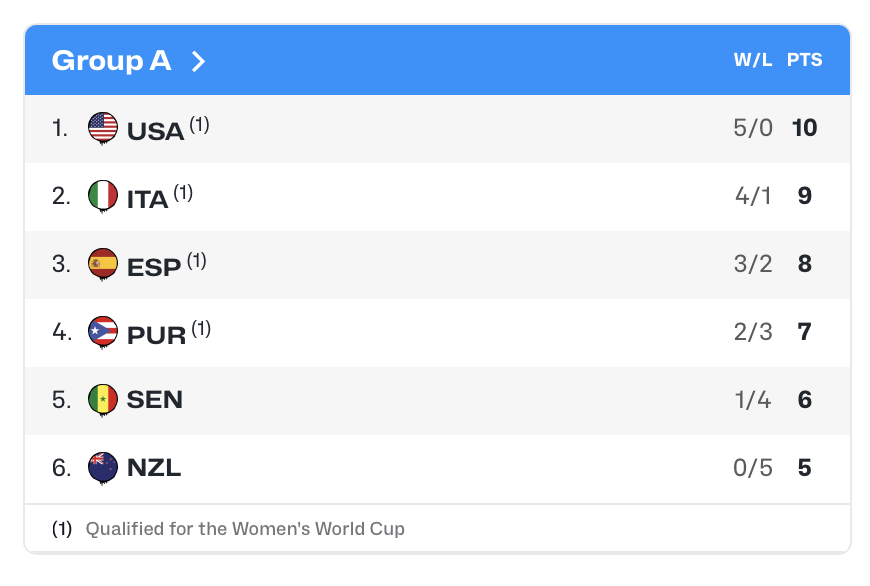The height and width of the screenshot is (586, 870).
Task: Select the ITA team name
Action: tap(148, 198)
